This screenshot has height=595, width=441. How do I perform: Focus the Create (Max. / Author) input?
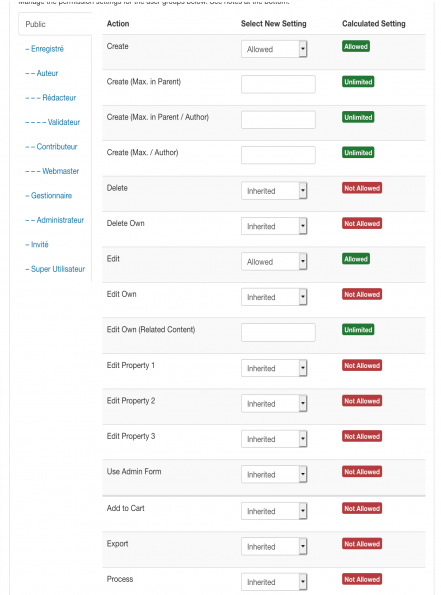pyautogui.click(x=278, y=155)
